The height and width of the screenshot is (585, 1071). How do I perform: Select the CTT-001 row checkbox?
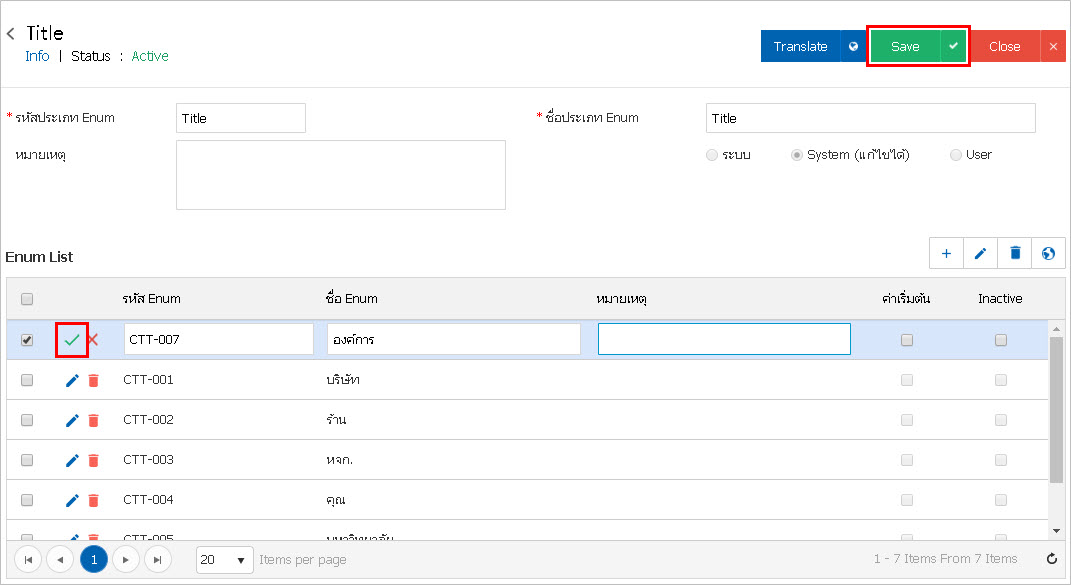27,380
